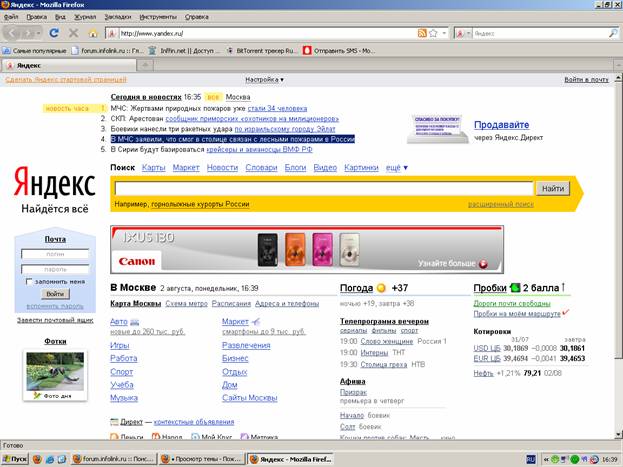The width and height of the screenshot is (623, 467).
Task: Click the green traffic light Пробки icon
Action: coord(515,287)
